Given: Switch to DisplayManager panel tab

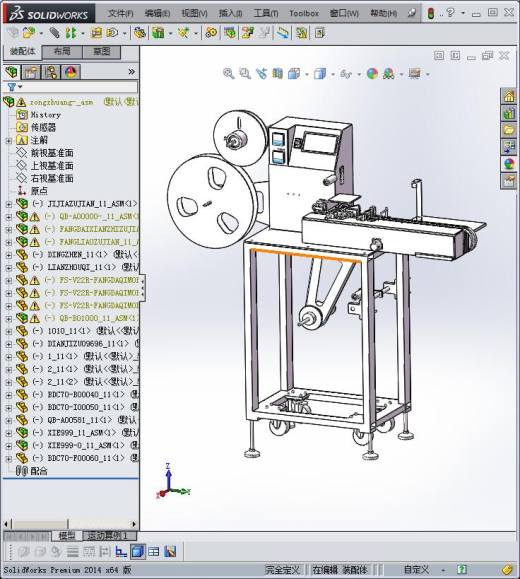Looking at the screenshot, I should point(71,72).
